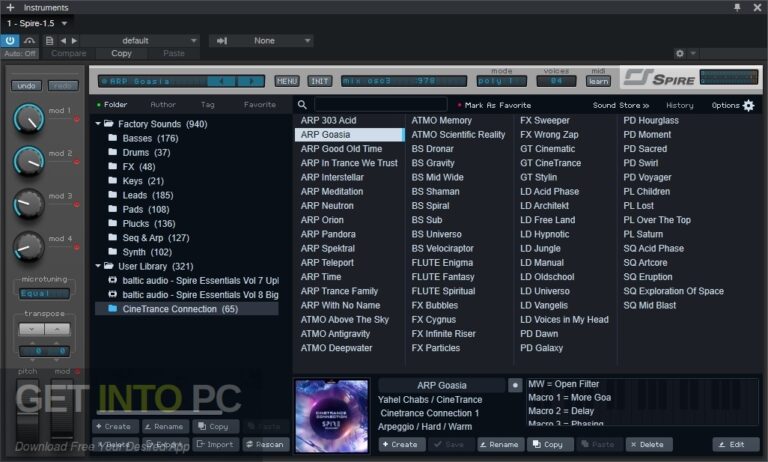768x462 pixels.
Task: Switch to the Tag tab
Action: (x=208, y=105)
